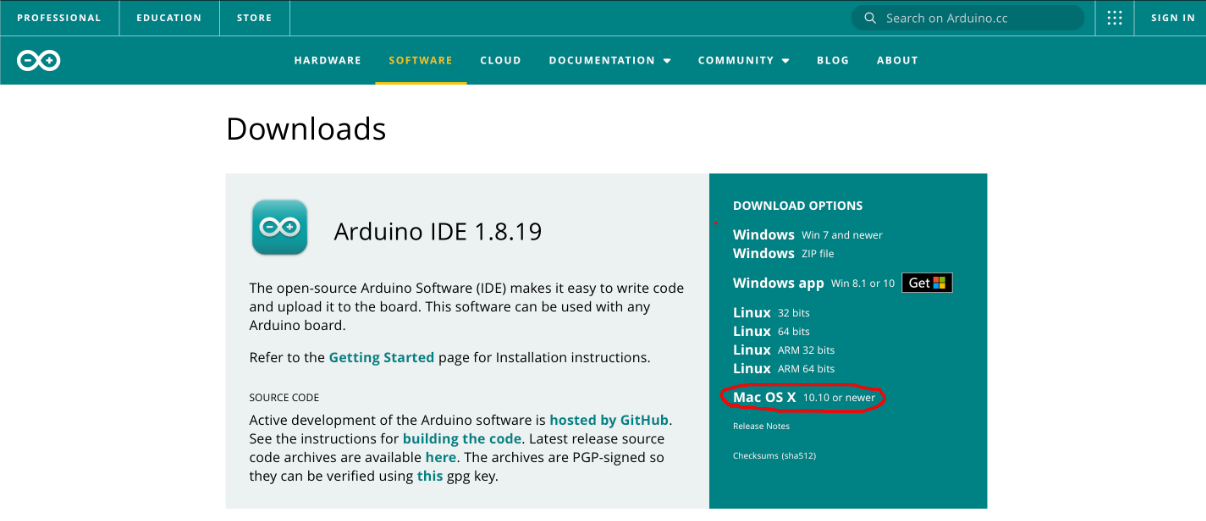Screen dimensions: 1206x521
Task: Click SIGN IN
Action: click(x=1172, y=18)
